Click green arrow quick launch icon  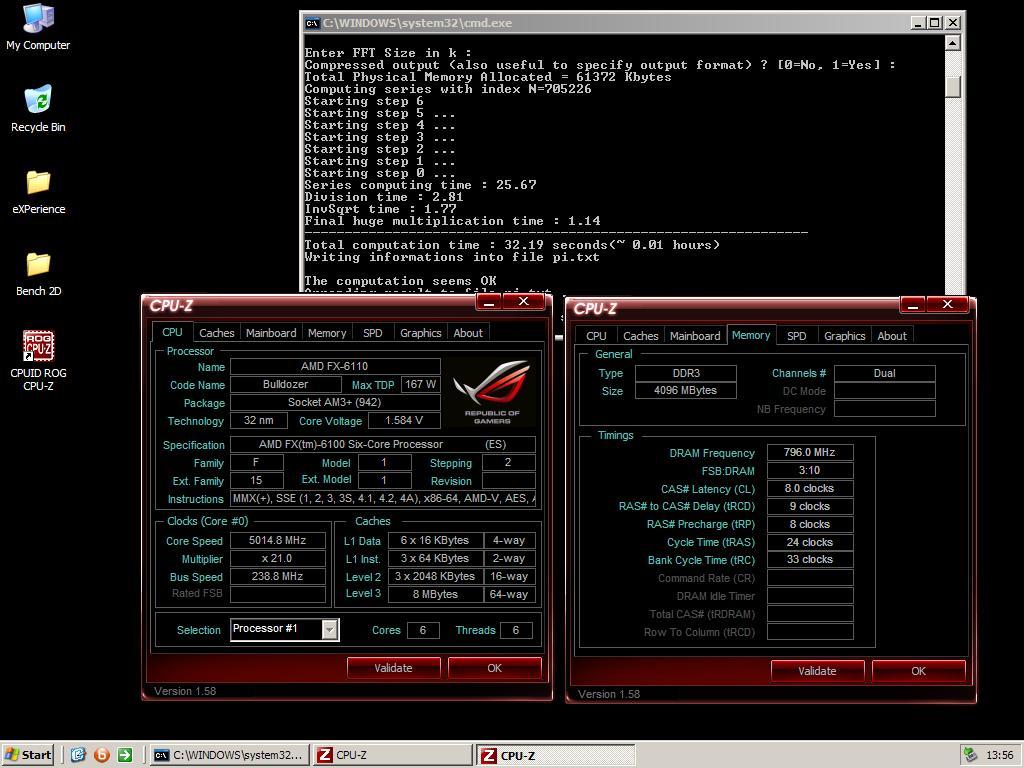[125, 755]
